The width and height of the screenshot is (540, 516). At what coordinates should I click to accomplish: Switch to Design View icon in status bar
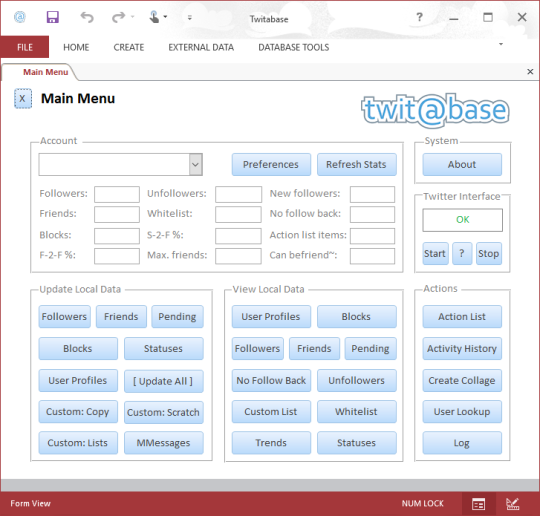click(x=513, y=504)
